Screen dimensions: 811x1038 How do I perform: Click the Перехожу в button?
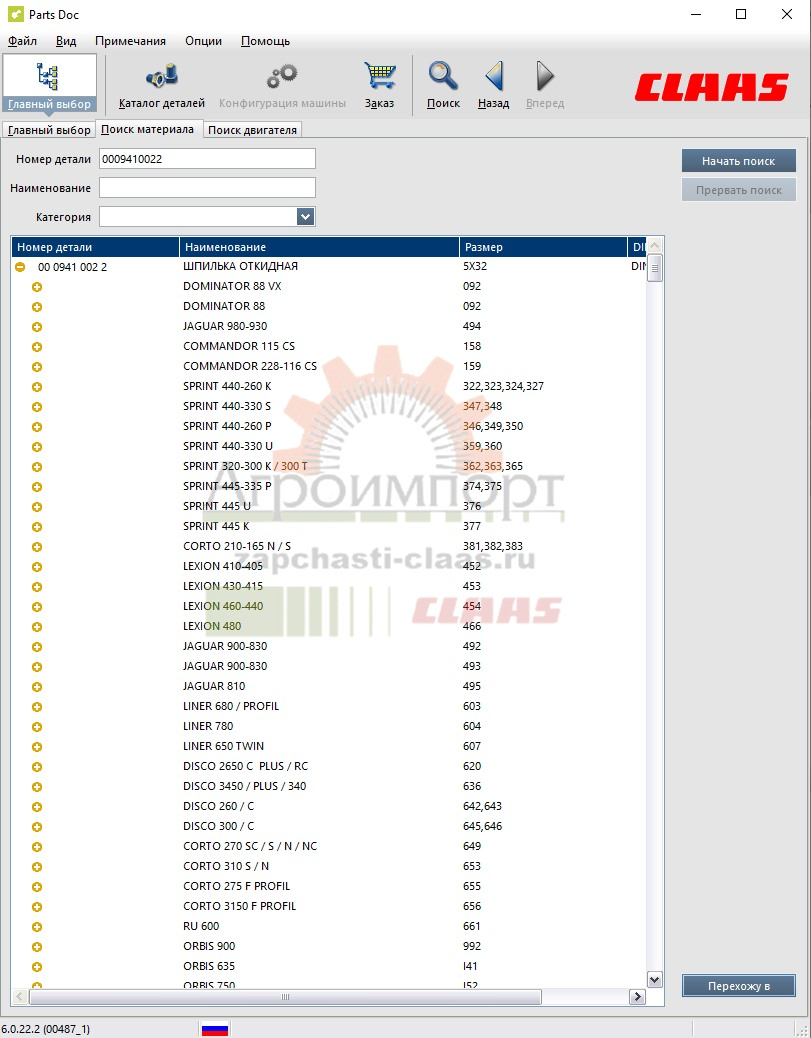pyautogui.click(x=739, y=986)
